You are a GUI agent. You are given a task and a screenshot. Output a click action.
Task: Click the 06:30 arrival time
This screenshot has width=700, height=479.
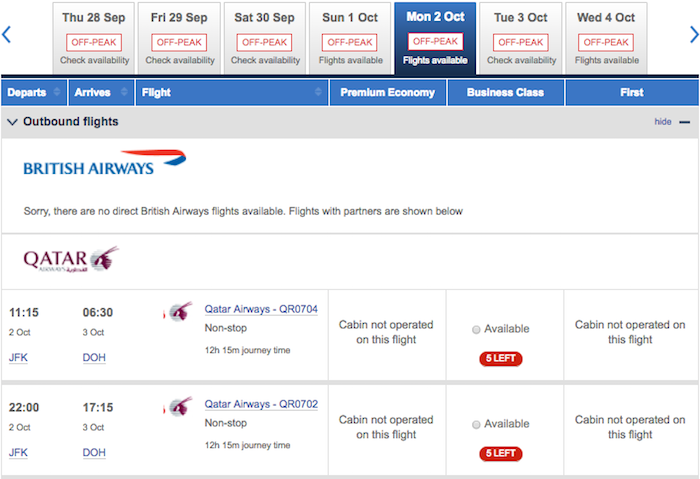(x=98, y=312)
